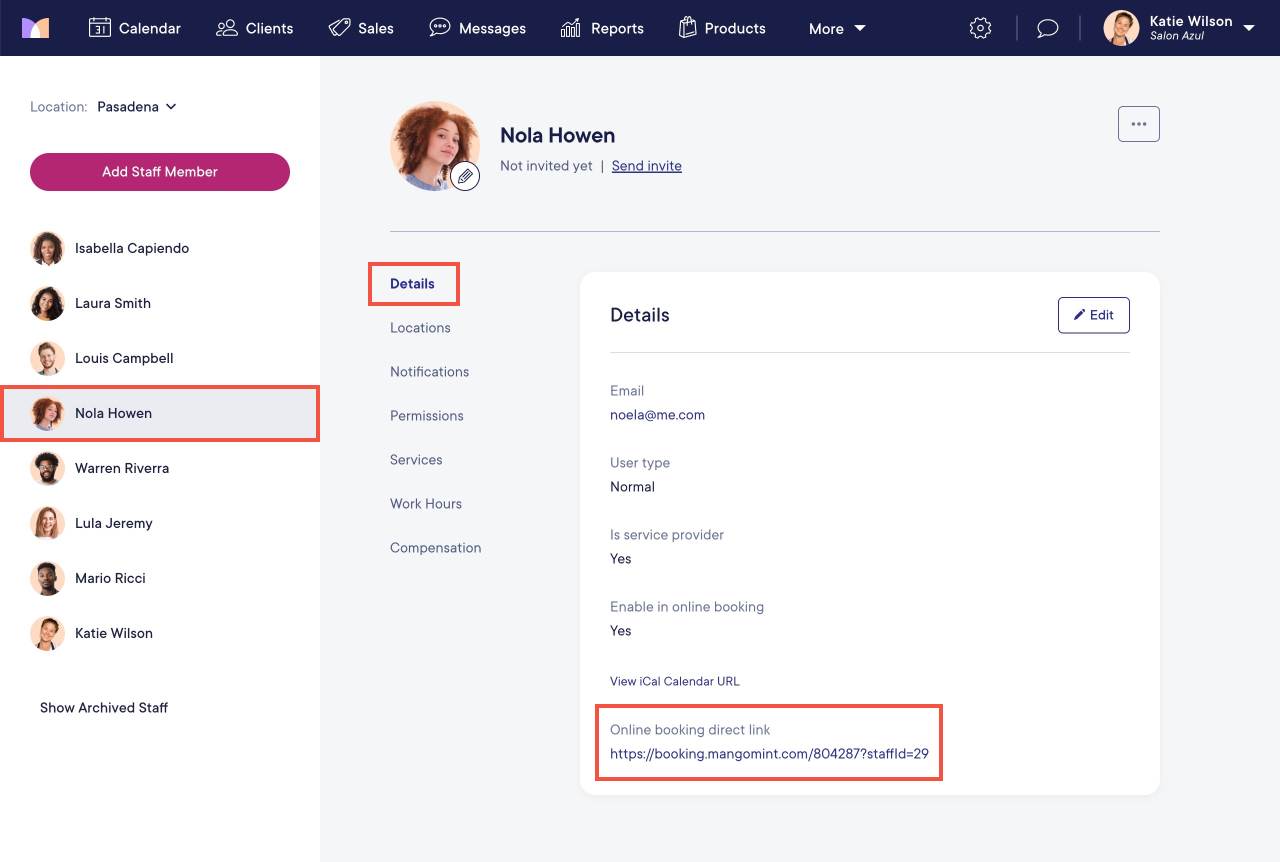Select Laura Smith from the staff list

click(x=112, y=303)
